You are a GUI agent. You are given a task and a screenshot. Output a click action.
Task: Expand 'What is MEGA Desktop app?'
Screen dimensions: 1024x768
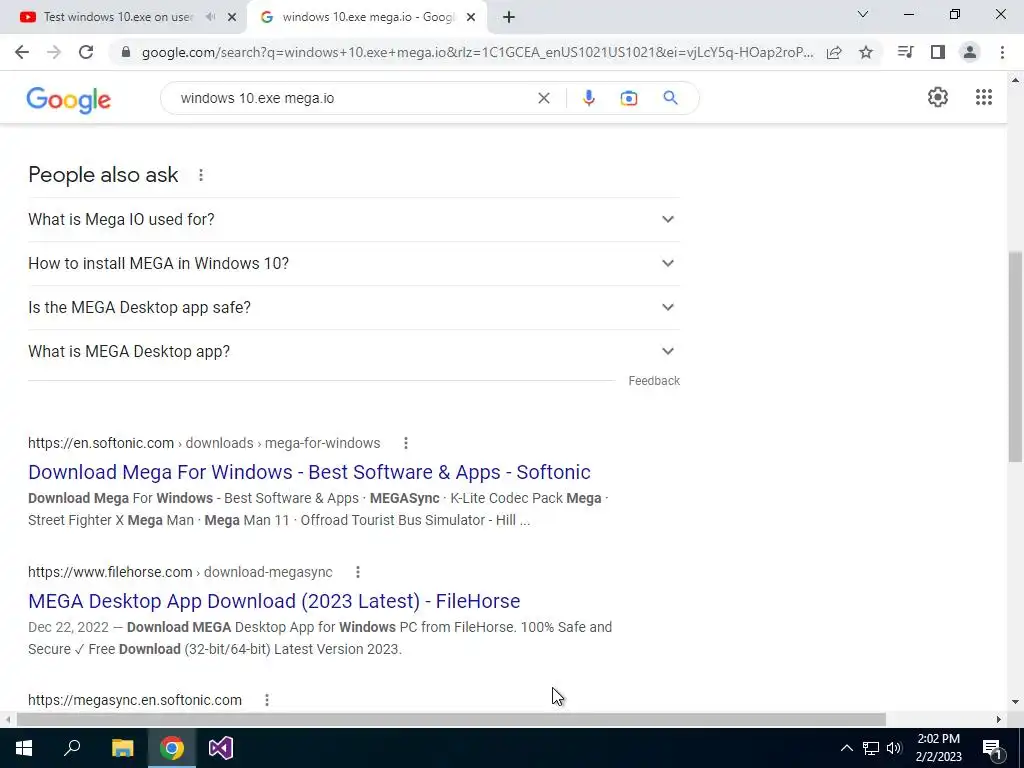pos(354,351)
